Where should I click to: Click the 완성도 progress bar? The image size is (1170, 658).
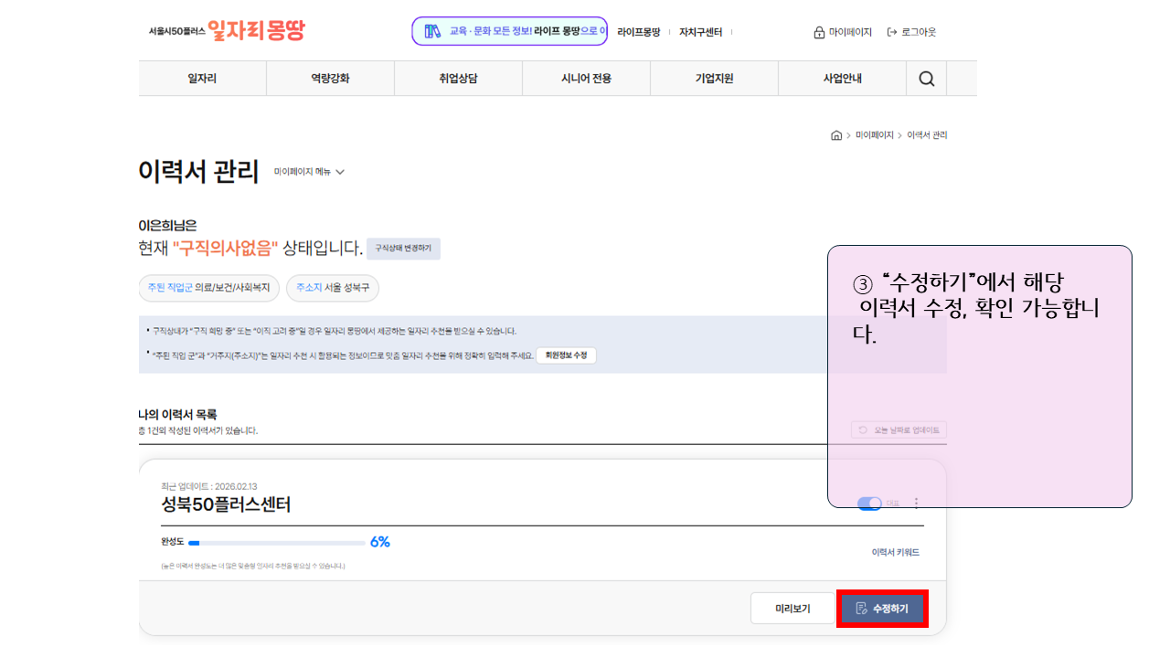tap(277, 543)
